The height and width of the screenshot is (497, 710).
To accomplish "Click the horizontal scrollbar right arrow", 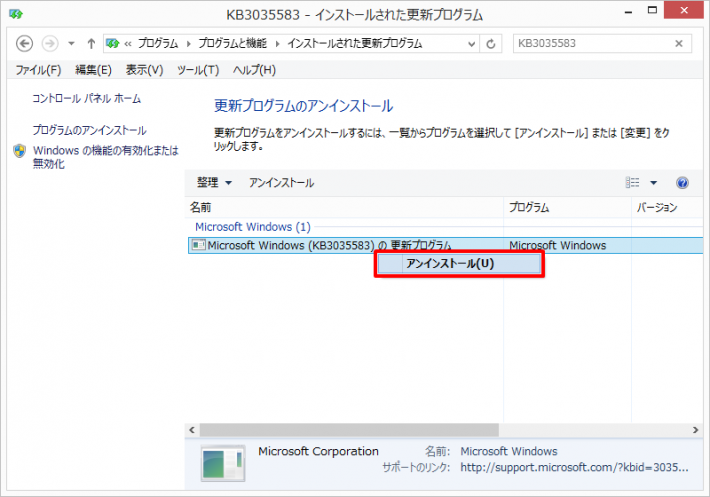I will pyautogui.click(x=696, y=430).
